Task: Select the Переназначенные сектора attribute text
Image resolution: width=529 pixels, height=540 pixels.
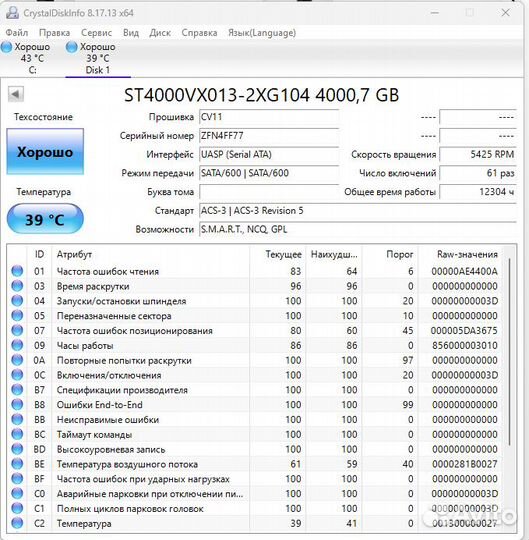Action: (x=114, y=316)
